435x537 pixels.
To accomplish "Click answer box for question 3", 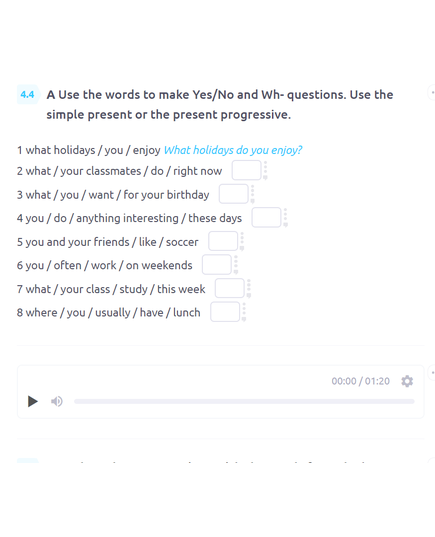I will (234, 194).
